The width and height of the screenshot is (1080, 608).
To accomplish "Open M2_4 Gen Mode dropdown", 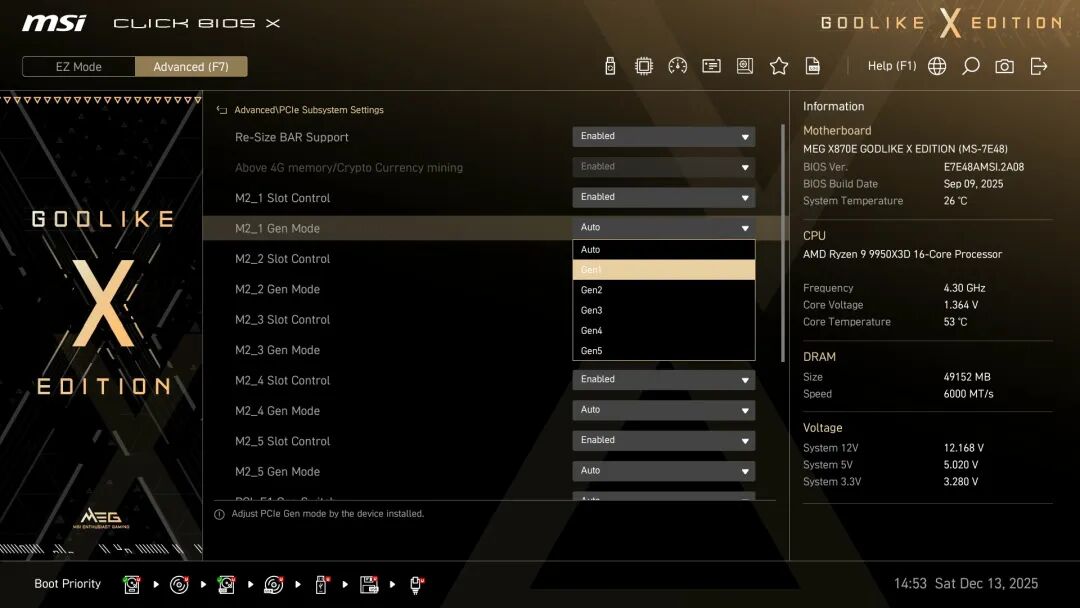I will coord(663,410).
